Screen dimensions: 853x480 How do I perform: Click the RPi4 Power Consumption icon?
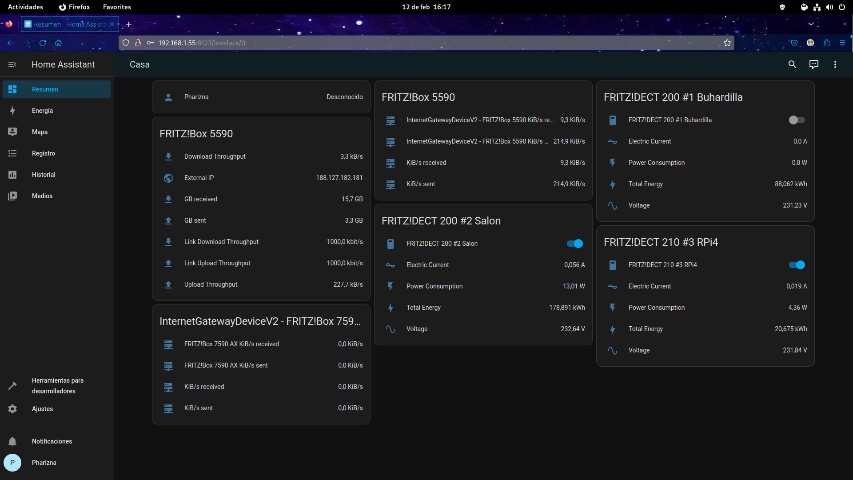(613, 307)
